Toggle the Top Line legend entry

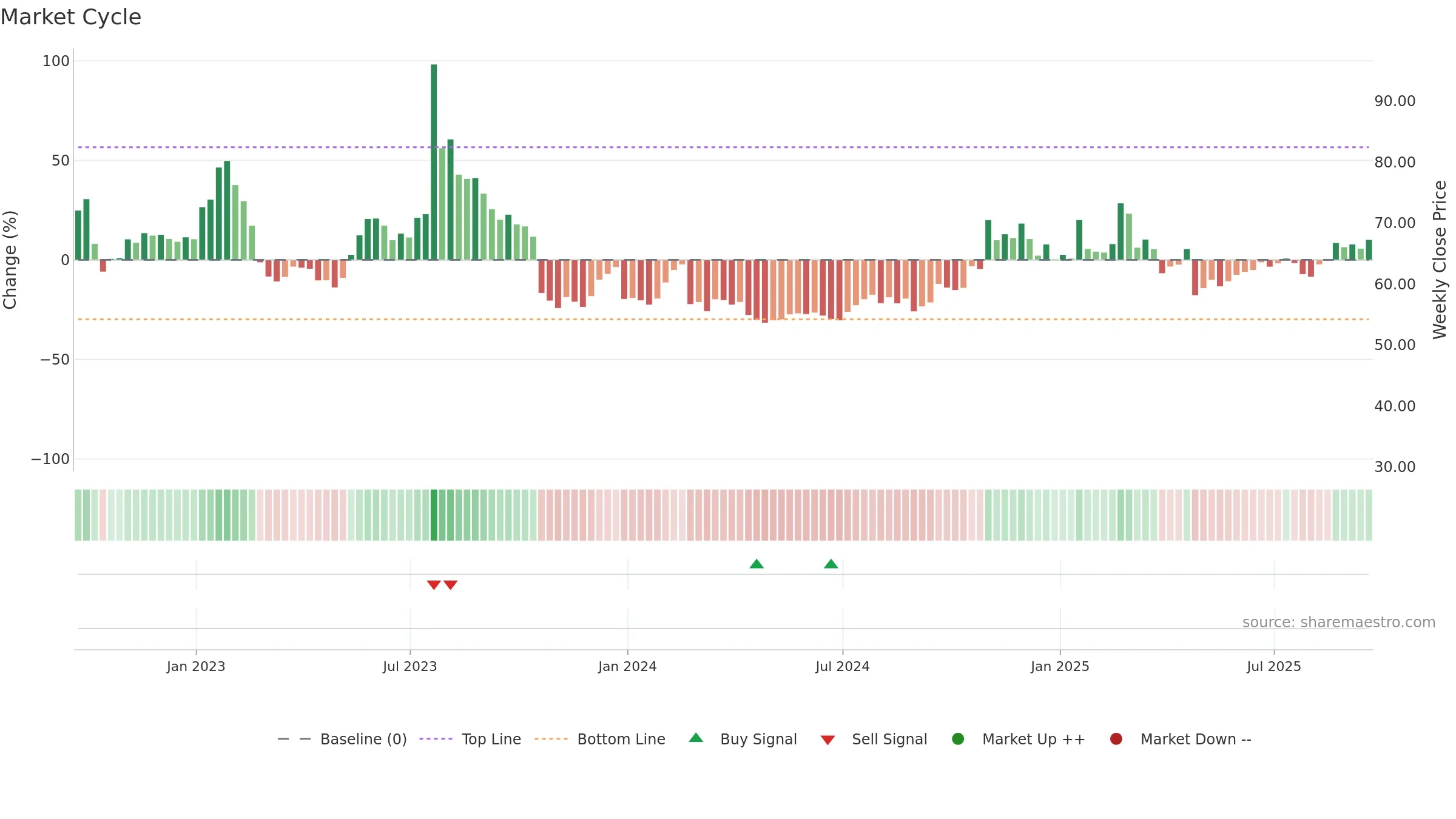click(470, 739)
